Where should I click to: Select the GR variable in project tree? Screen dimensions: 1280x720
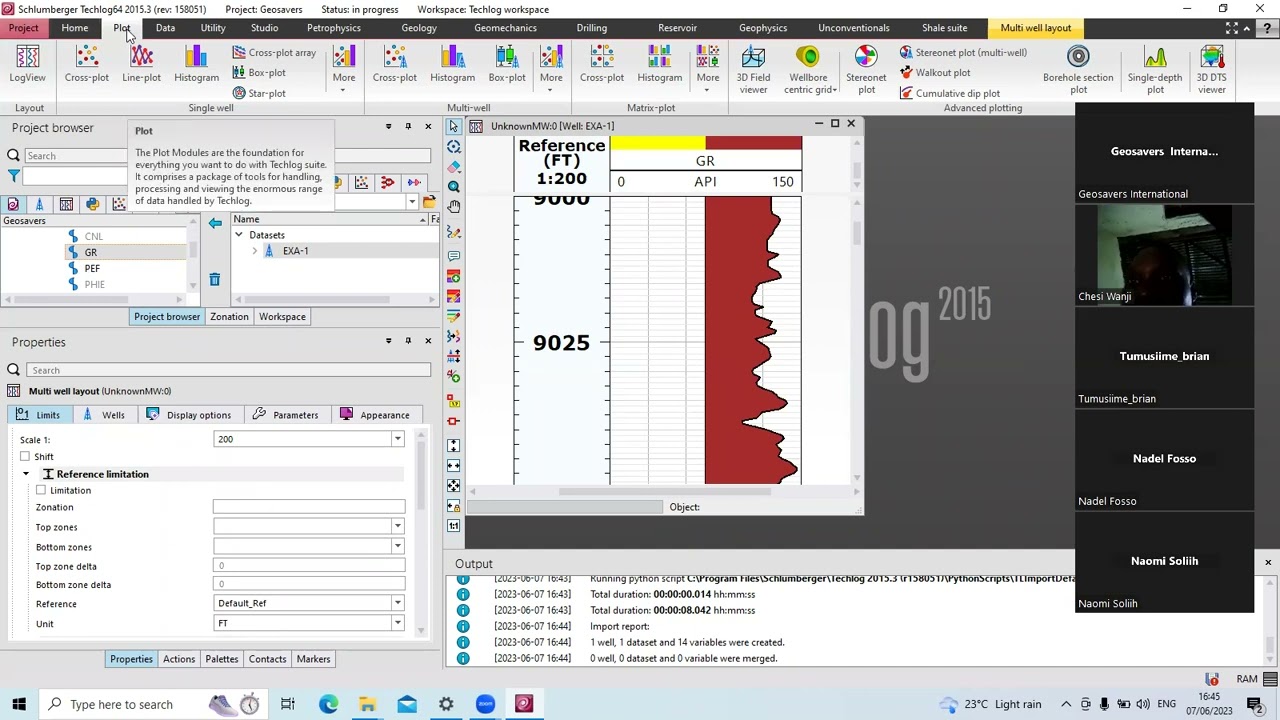pyautogui.click(x=91, y=252)
